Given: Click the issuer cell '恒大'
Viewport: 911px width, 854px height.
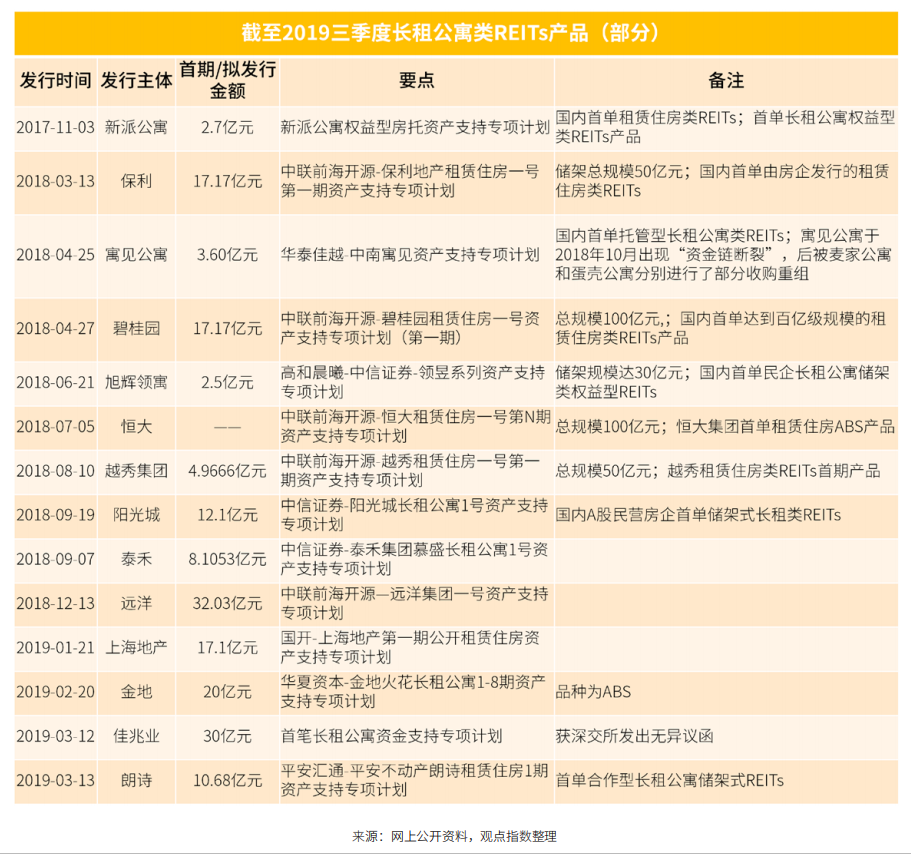Looking at the screenshot, I should (x=137, y=426).
